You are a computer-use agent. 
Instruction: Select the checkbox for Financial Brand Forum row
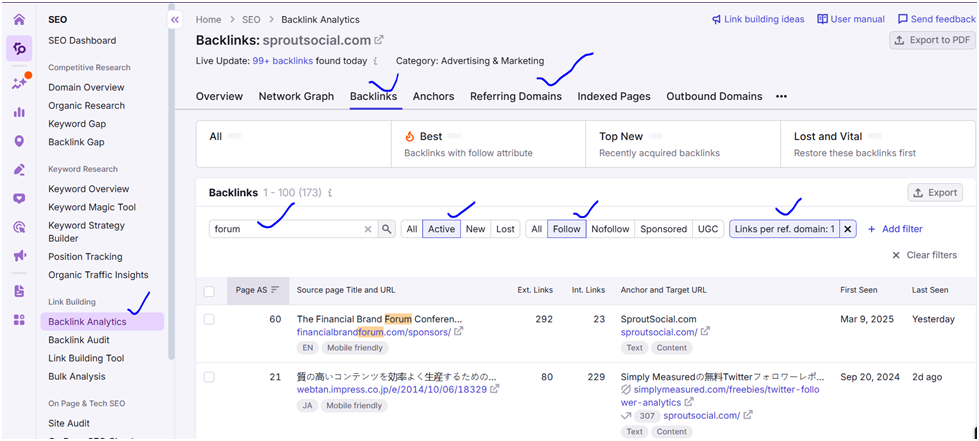(209, 319)
